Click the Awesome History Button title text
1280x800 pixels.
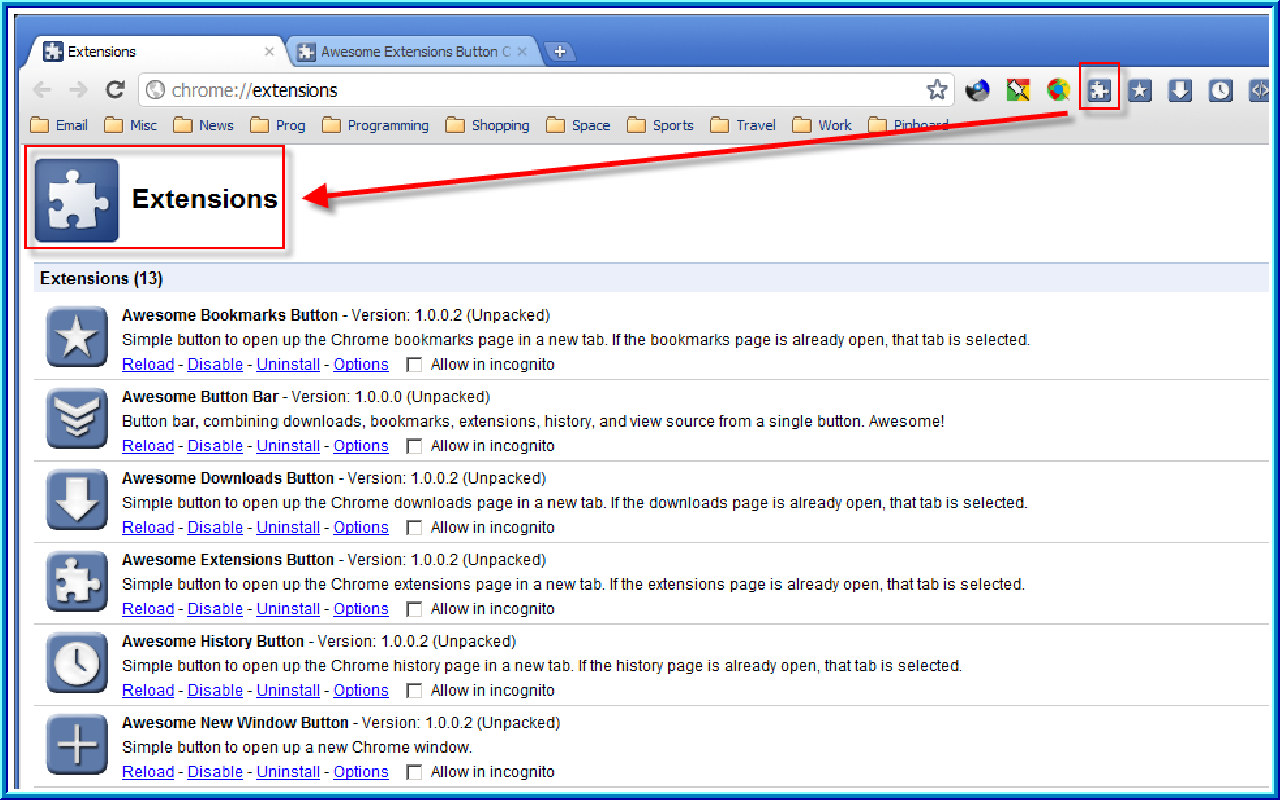point(213,641)
